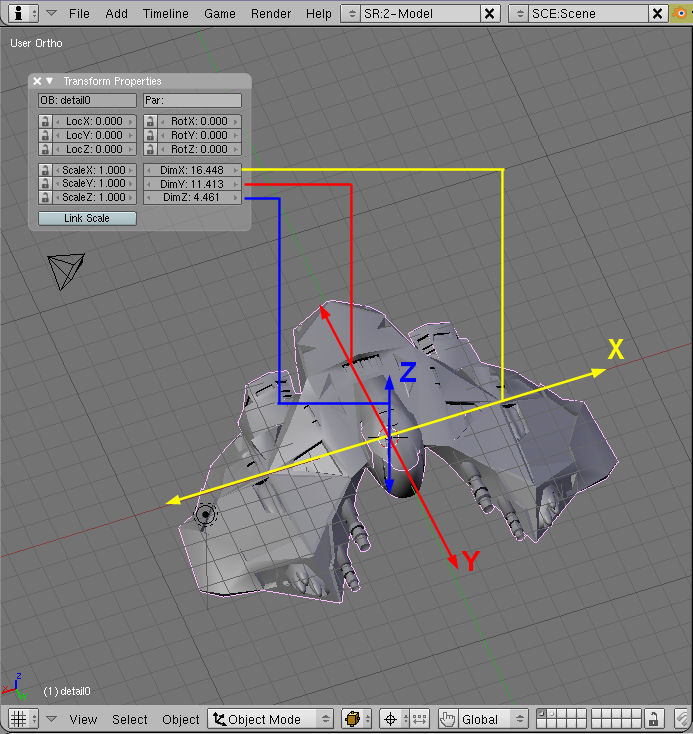The width and height of the screenshot is (693, 734).
Task: Open the Object Mode dropdown
Action: pyautogui.click(x=271, y=719)
